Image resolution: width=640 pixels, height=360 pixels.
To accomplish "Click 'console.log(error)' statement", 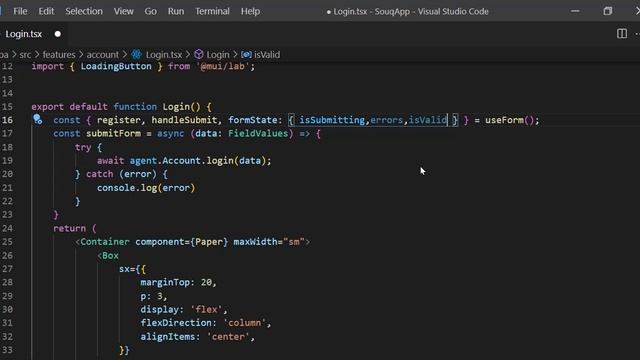I will pyautogui.click(x=146, y=188).
